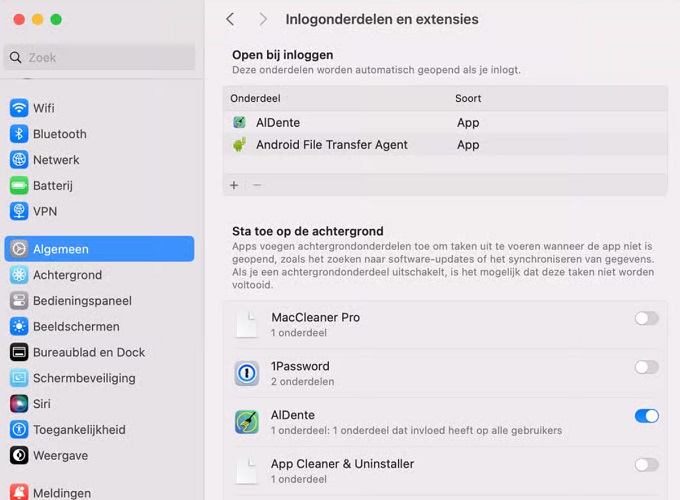Click the 1Password app icon
The height and width of the screenshot is (500, 680).
pyautogui.click(x=247, y=373)
